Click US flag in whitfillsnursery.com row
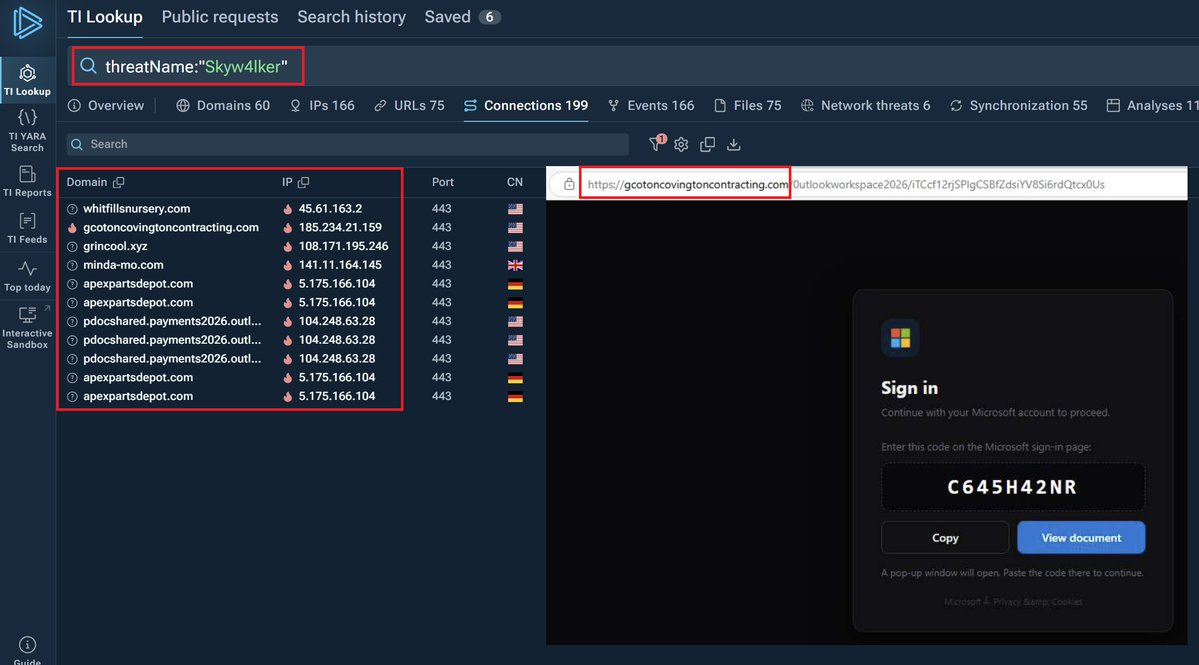 click(515, 209)
